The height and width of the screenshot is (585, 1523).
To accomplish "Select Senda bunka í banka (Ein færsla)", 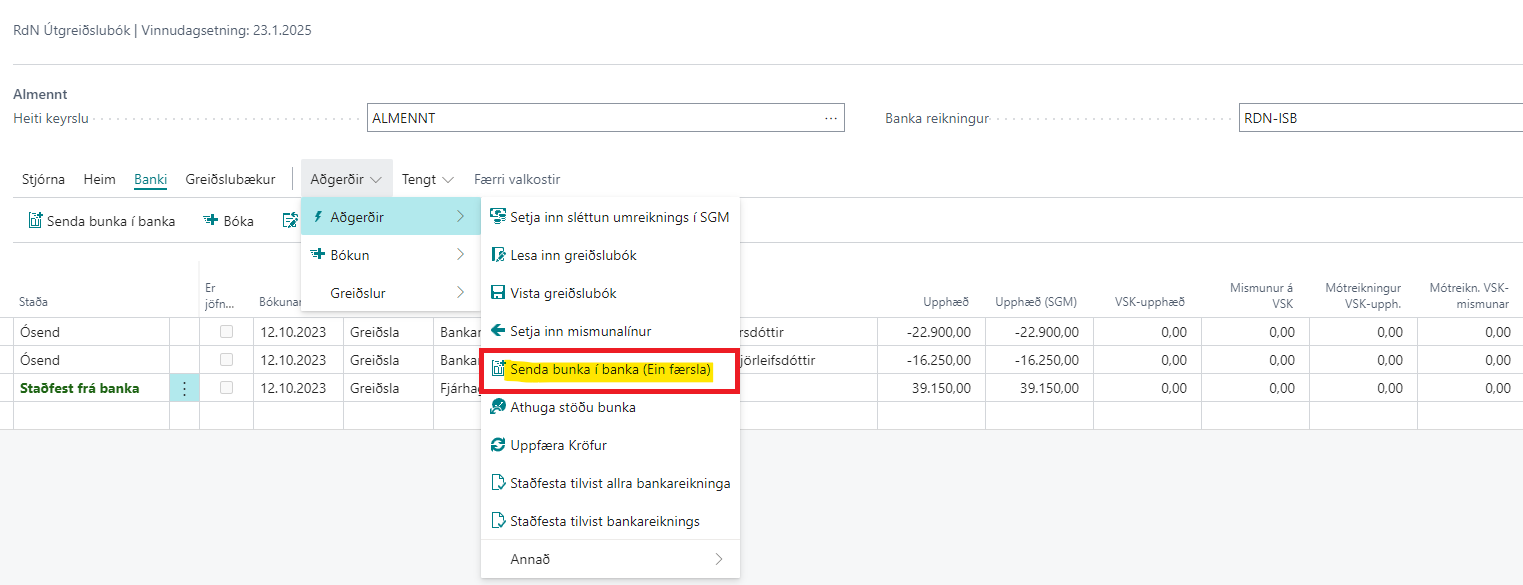I will point(610,370).
